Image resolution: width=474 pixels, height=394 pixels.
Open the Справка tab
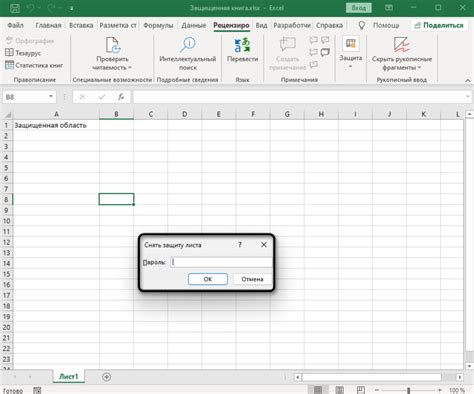point(329,25)
